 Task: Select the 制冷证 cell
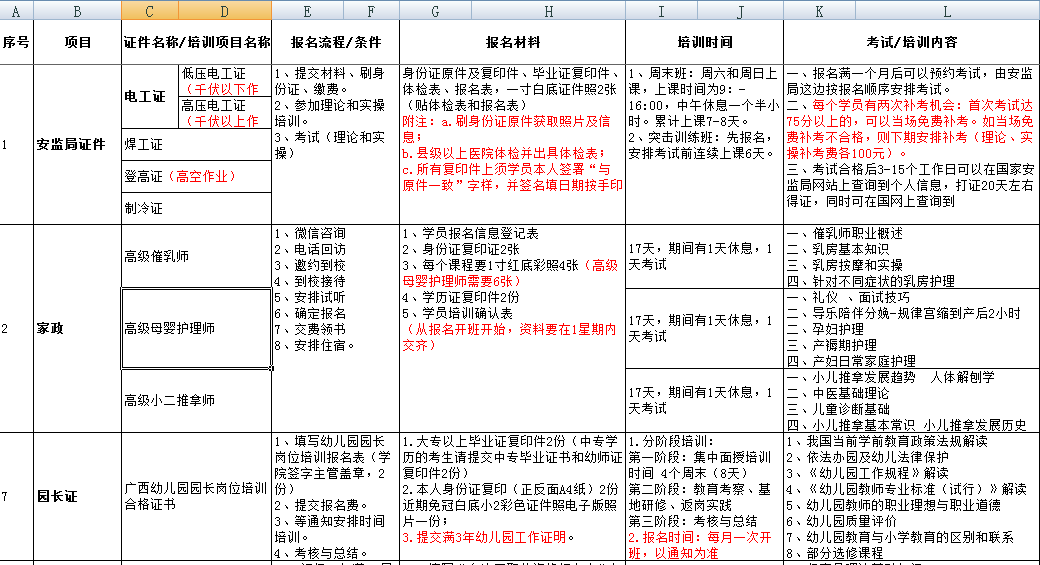pyautogui.click(x=196, y=208)
